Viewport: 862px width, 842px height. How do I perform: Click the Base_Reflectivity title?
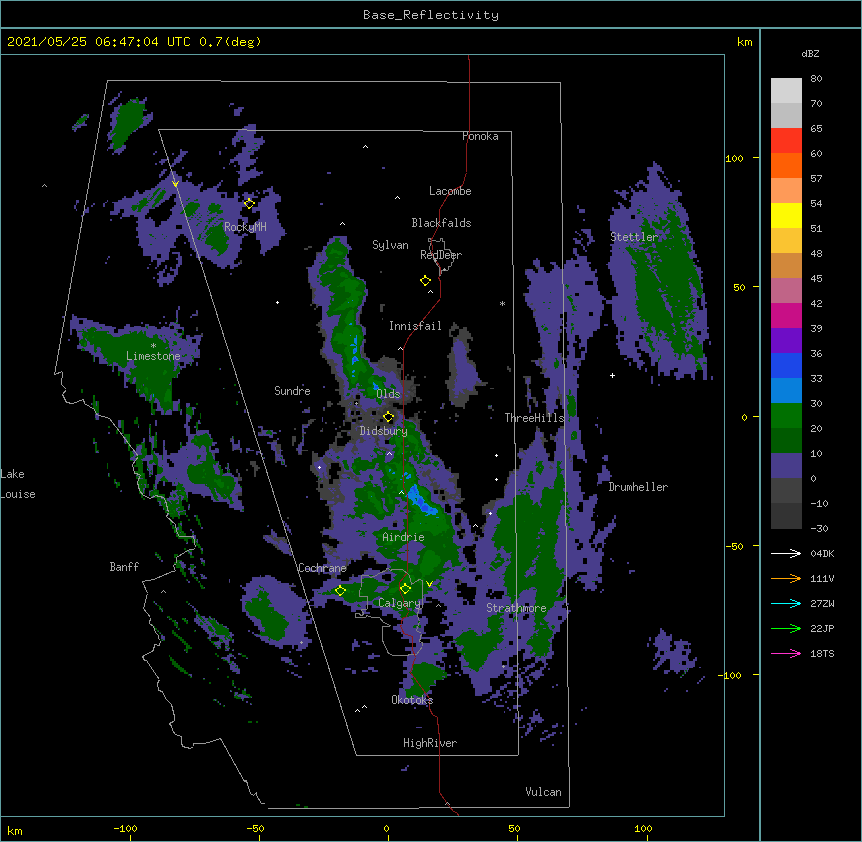(x=431, y=15)
